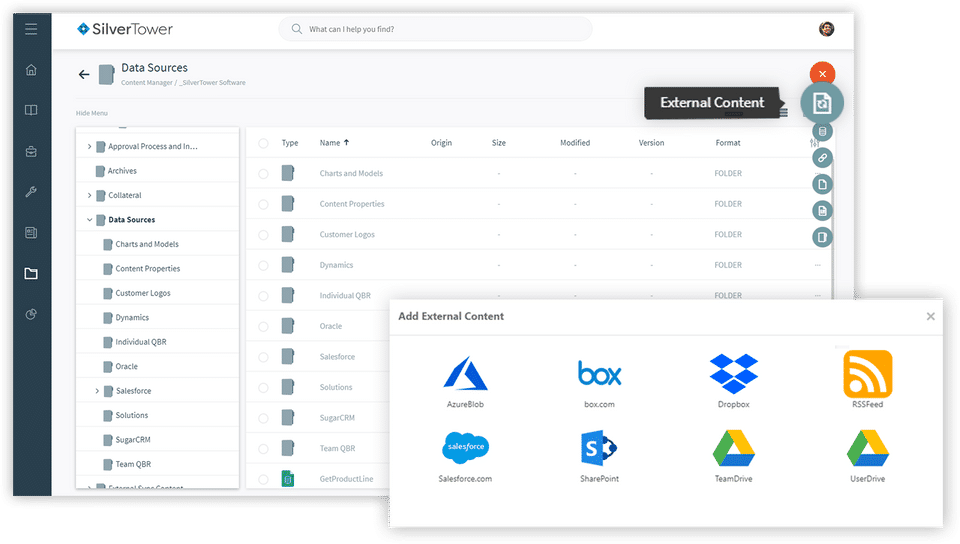Click the user avatar picture

pyautogui.click(x=827, y=29)
